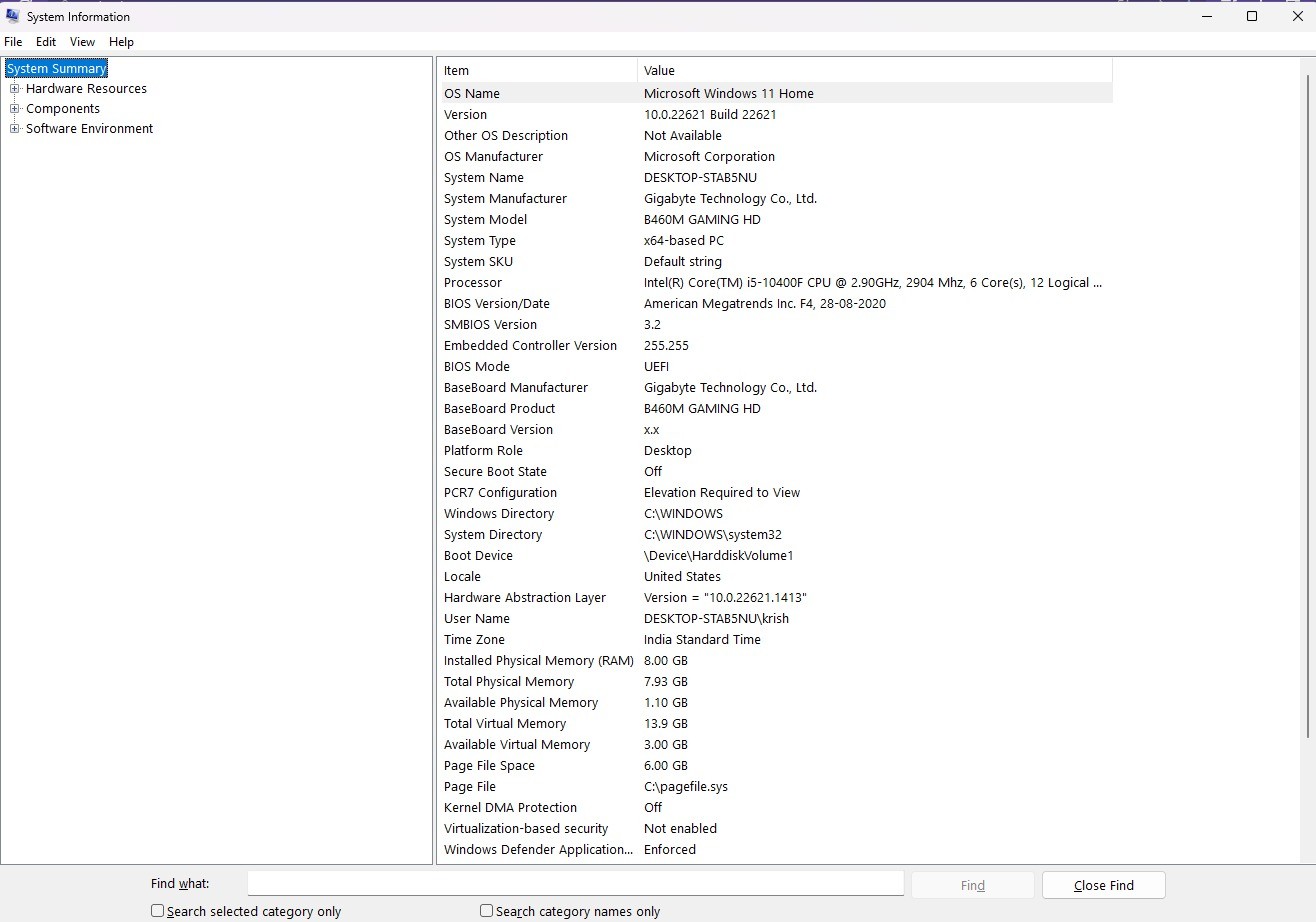
Task: Click the DESKTOP-STAB5NU\krish value
Action: 716,619
